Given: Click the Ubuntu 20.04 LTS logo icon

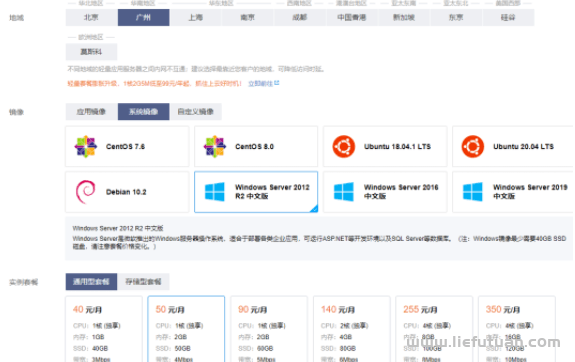Looking at the screenshot, I should point(473,146).
